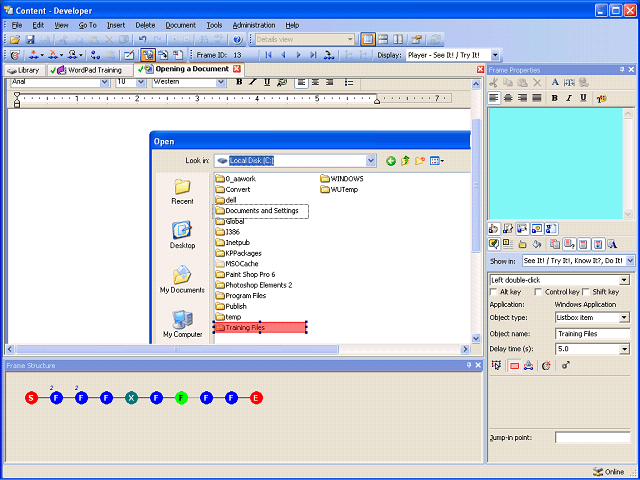Open the File menu
640x480 pixels.
(x=17, y=25)
